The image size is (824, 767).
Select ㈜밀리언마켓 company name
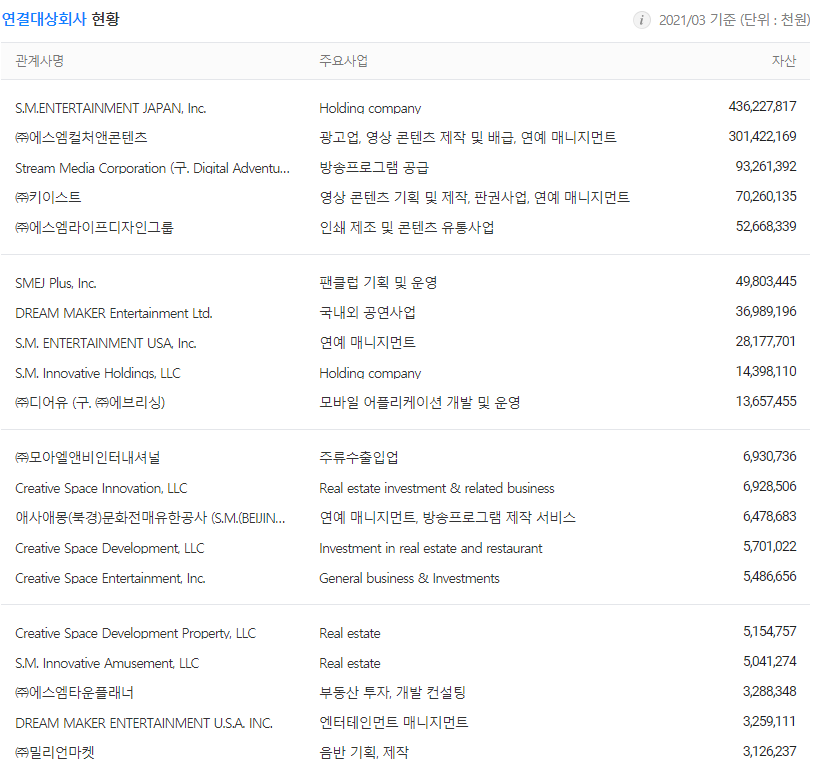55,752
